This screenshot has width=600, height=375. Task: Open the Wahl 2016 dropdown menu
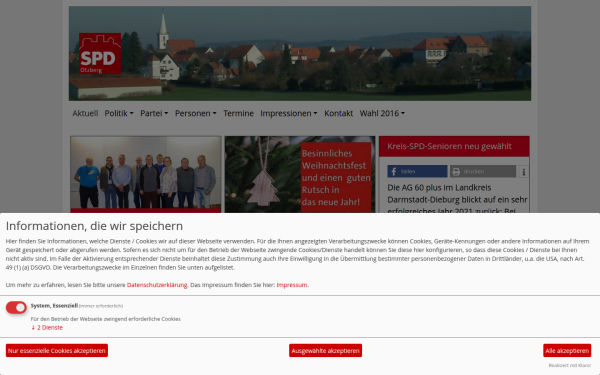tap(382, 113)
